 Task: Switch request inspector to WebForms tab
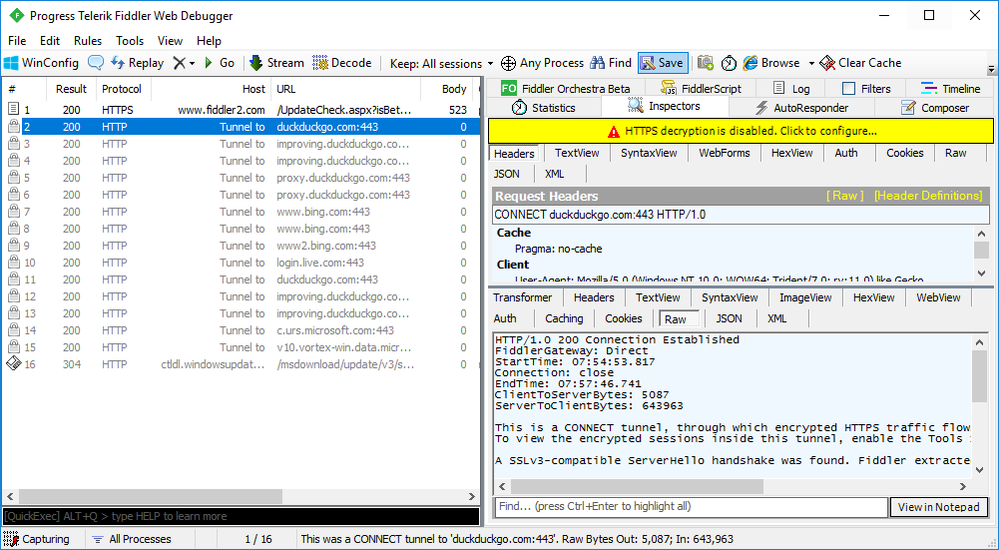[x=724, y=153]
